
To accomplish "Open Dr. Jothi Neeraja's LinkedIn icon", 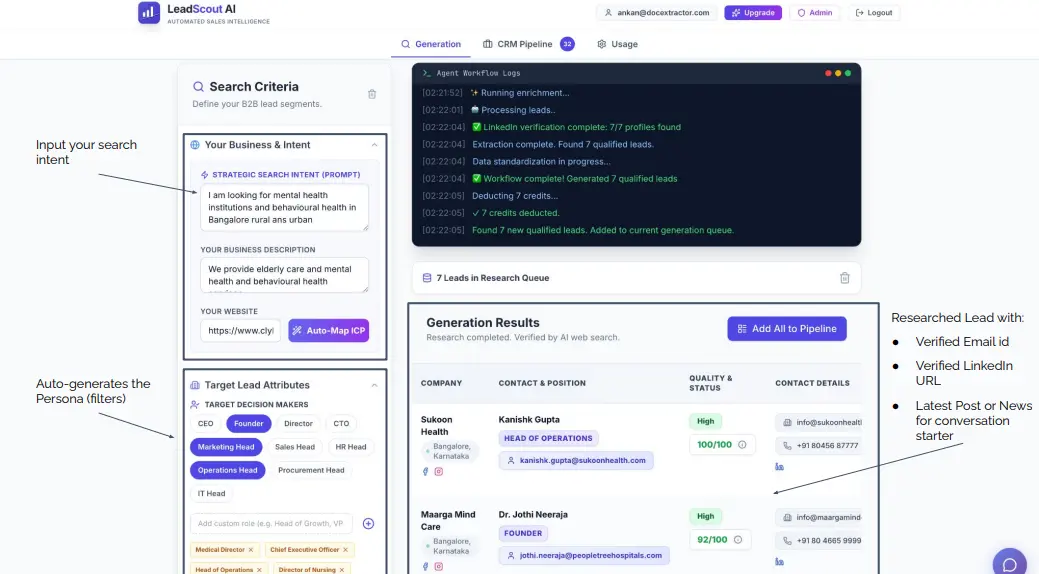I will coord(779,561).
